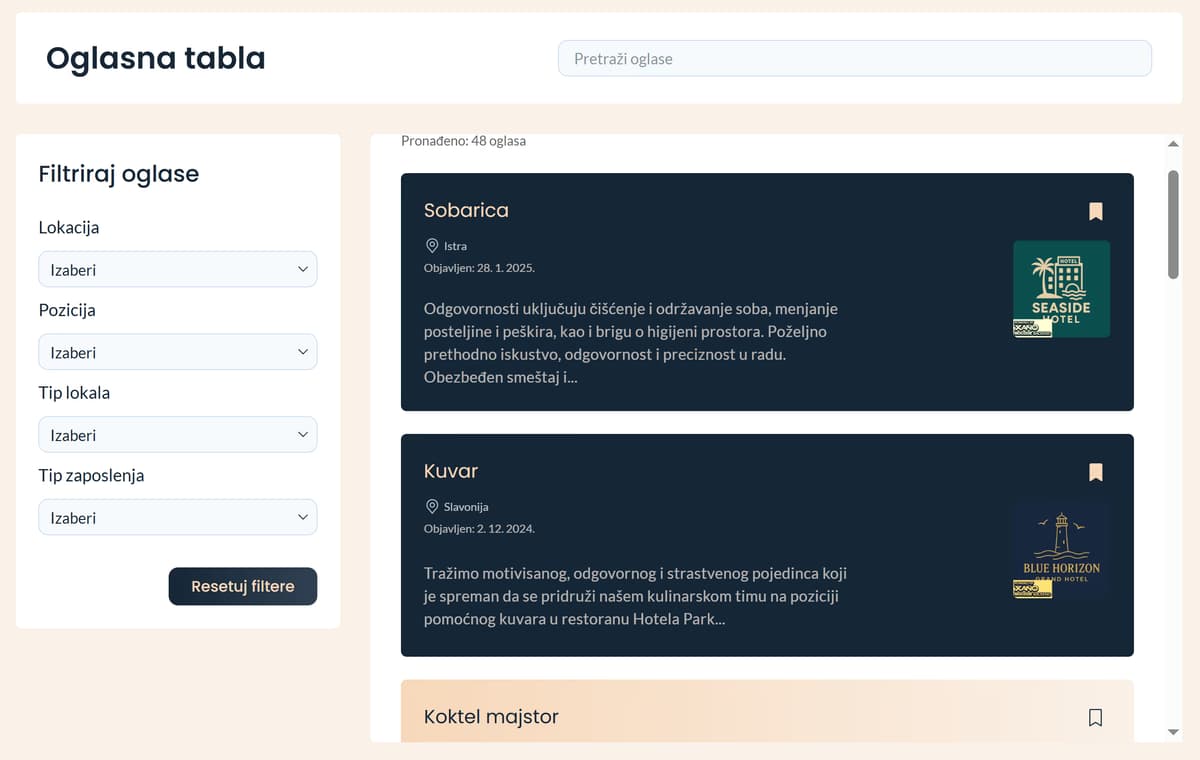
Task: Click the Slavonija location pin icon
Action: coord(432,506)
